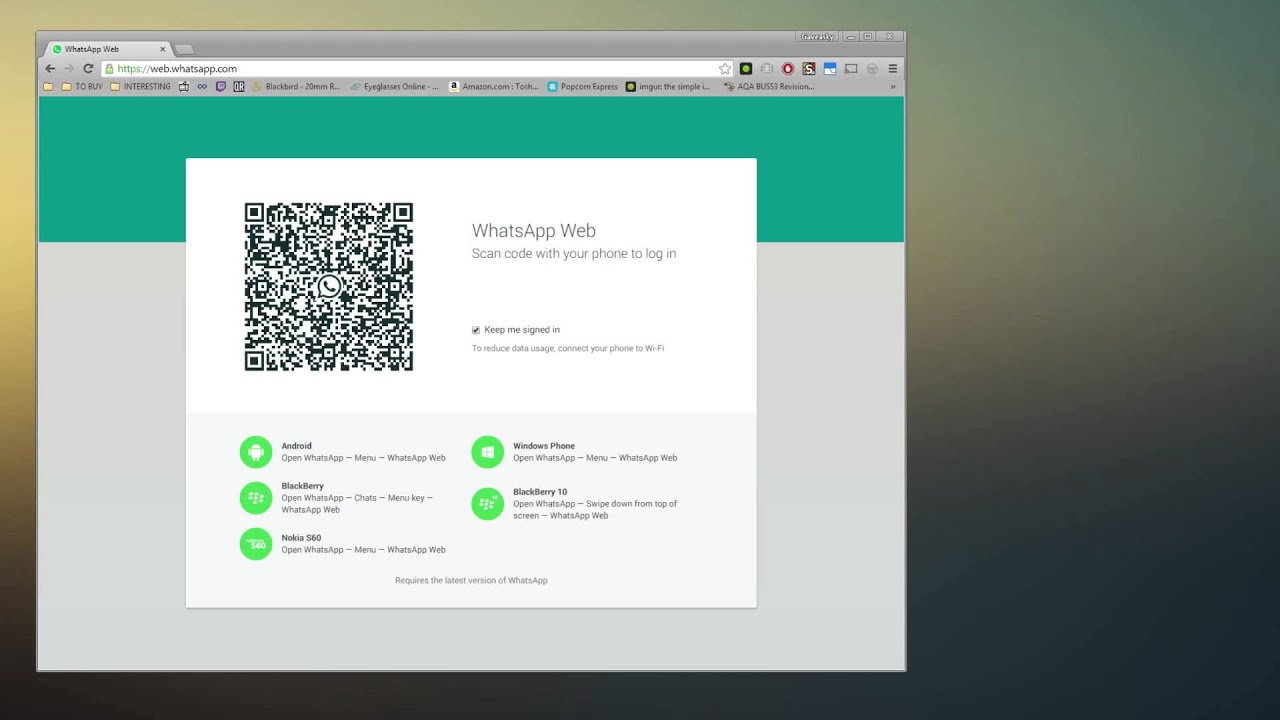Click the green icon beside the BlackBerry heading
This screenshot has height=720, width=1280.
[256, 498]
